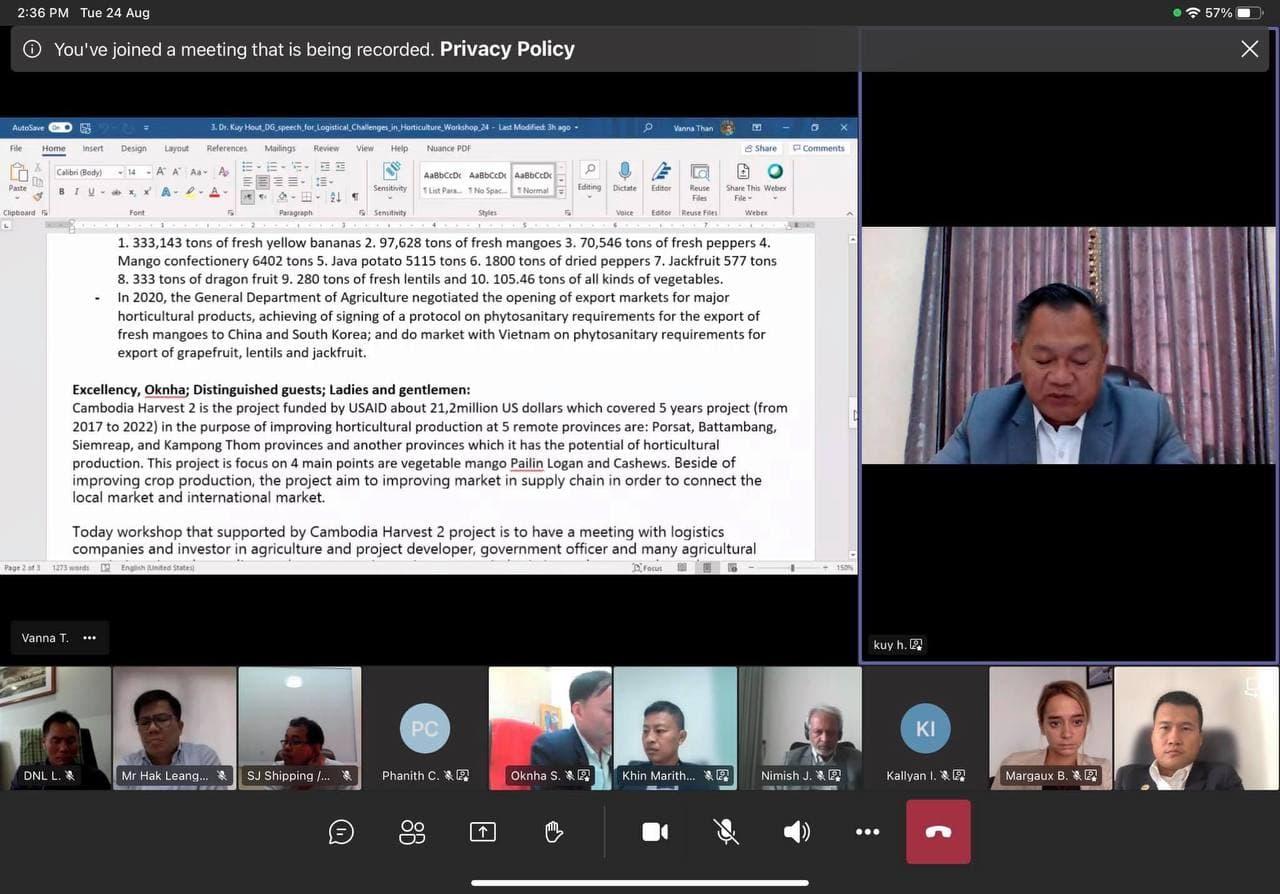Viewport: 1280px width, 894px height.
Task: Toggle AutoSave switch in shared Word window
Action: [x=60, y=128]
